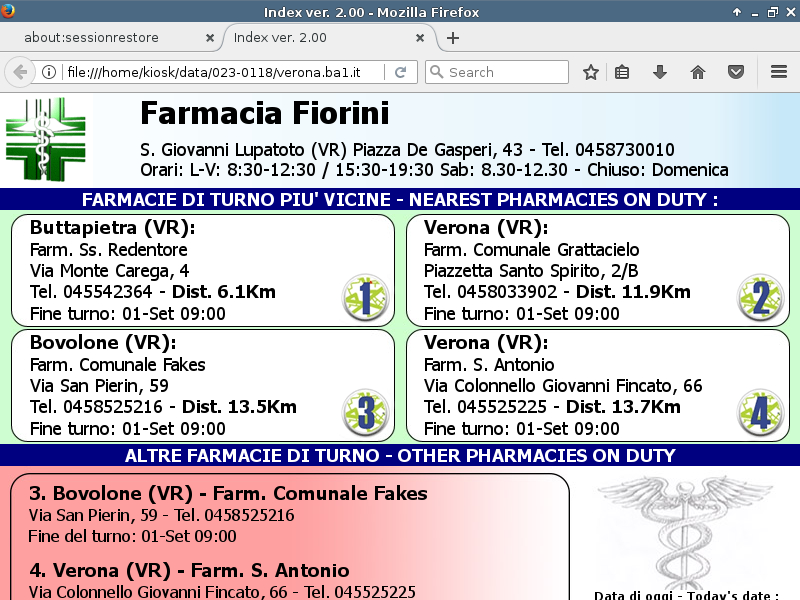Open the Firefox downloads arrow
The height and width of the screenshot is (600, 800).
click(x=659, y=72)
